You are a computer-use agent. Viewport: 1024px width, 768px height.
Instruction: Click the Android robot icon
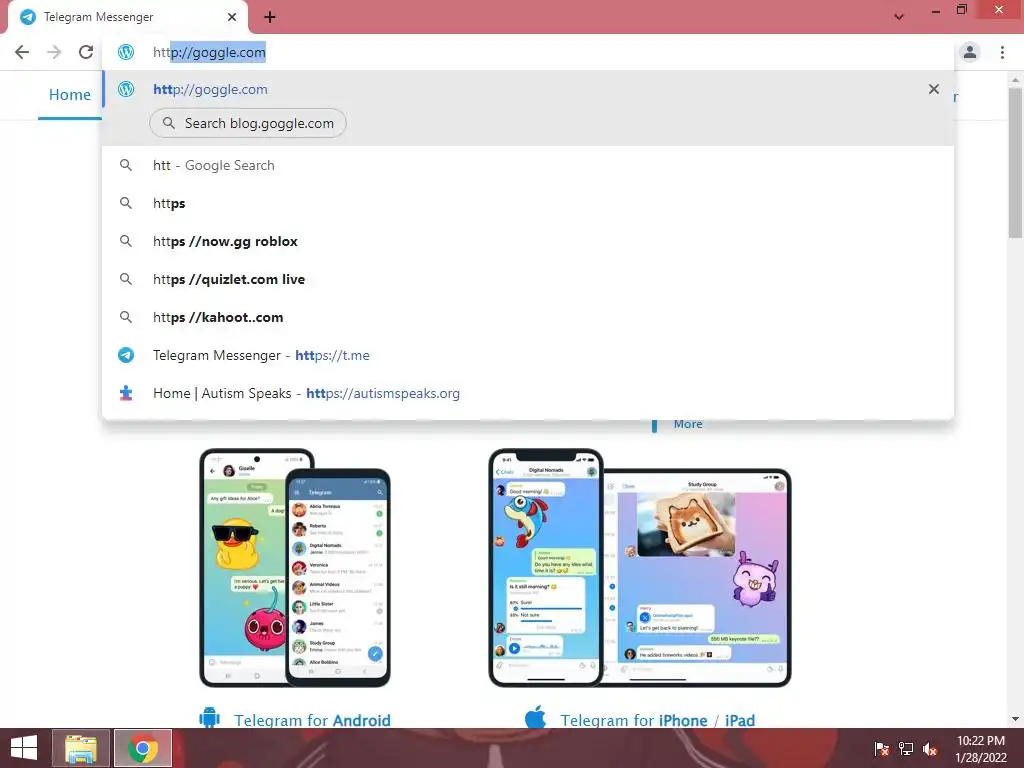[x=210, y=718]
